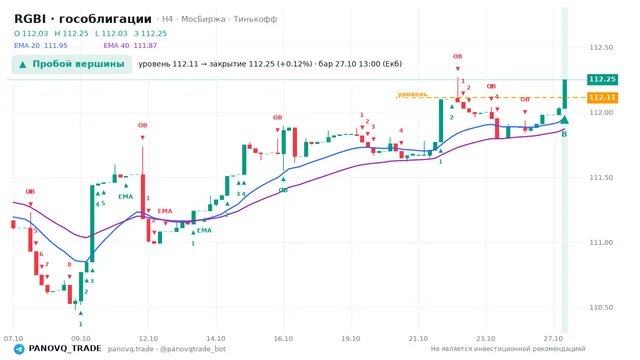Click the high value "H 112.25"
Image resolution: width=640 pixels, height=360 pixels.
(x=71, y=33)
